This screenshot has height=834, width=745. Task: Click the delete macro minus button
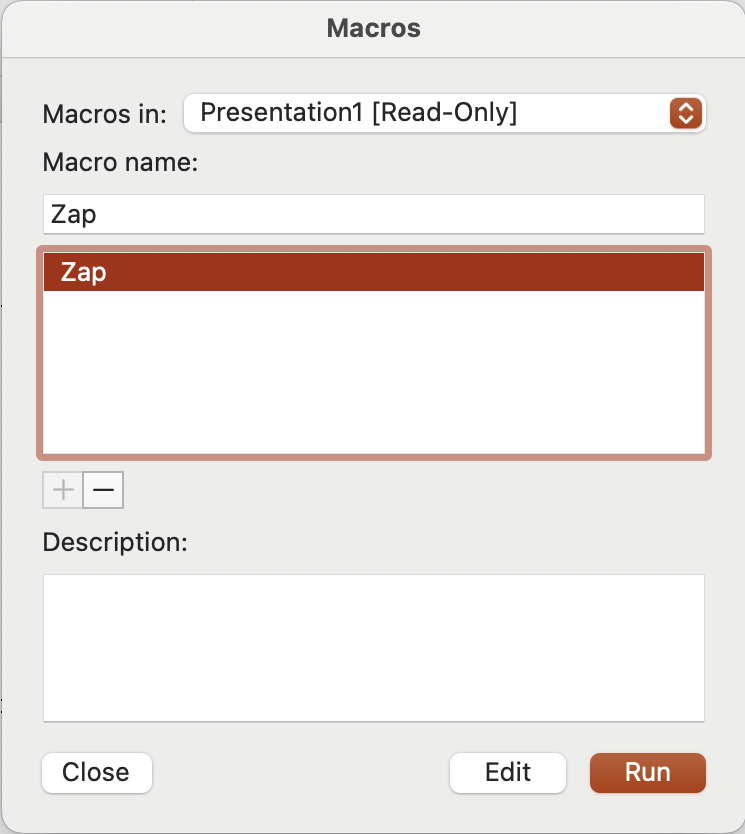tap(103, 490)
